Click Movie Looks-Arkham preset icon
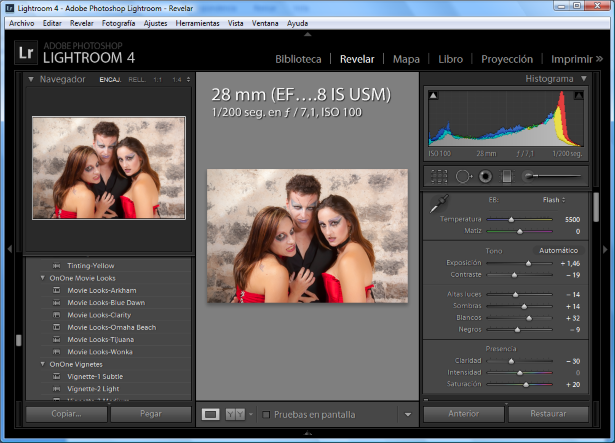615x443 pixels. pyautogui.click(x=56, y=290)
